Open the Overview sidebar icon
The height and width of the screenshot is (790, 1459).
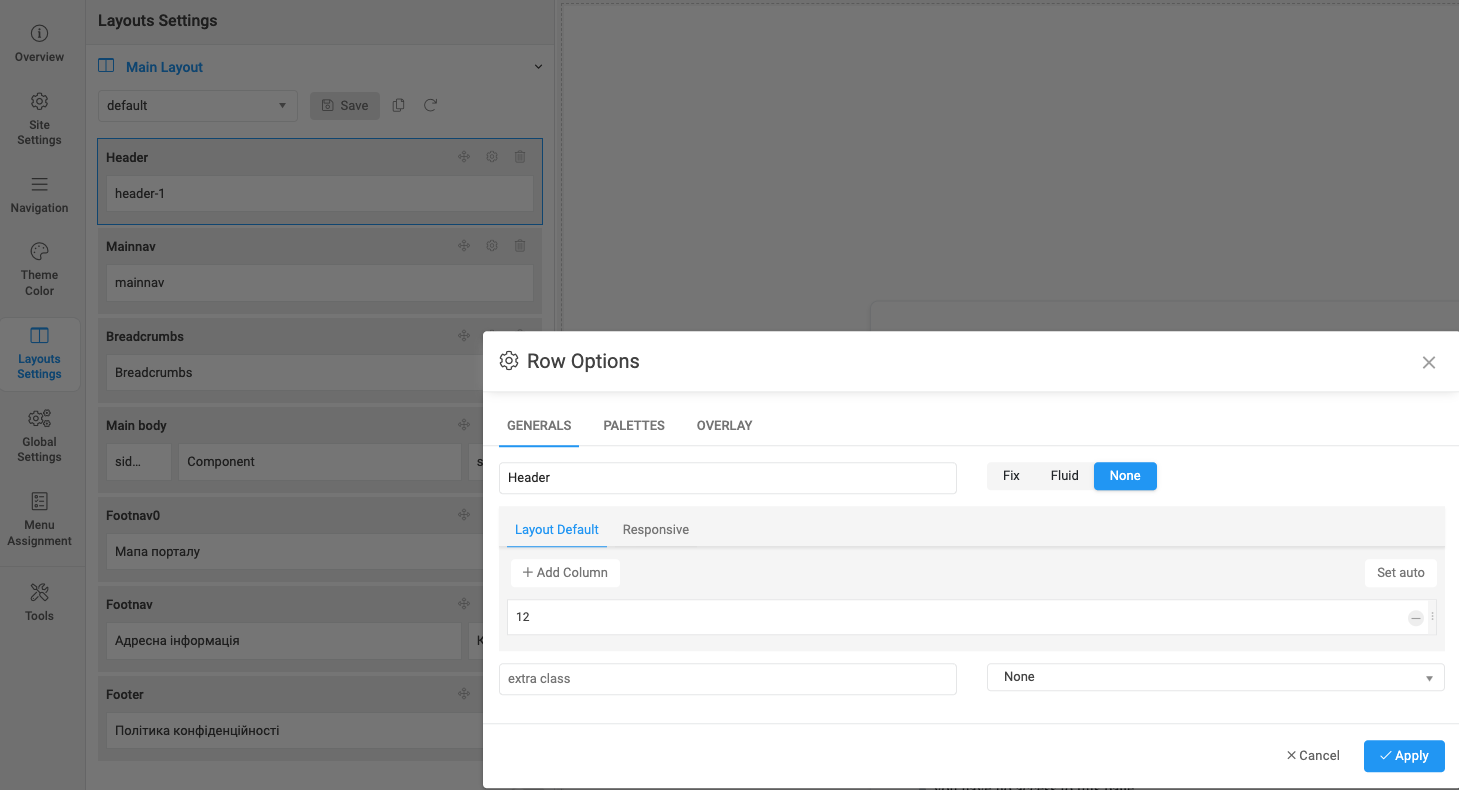(39, 34)
